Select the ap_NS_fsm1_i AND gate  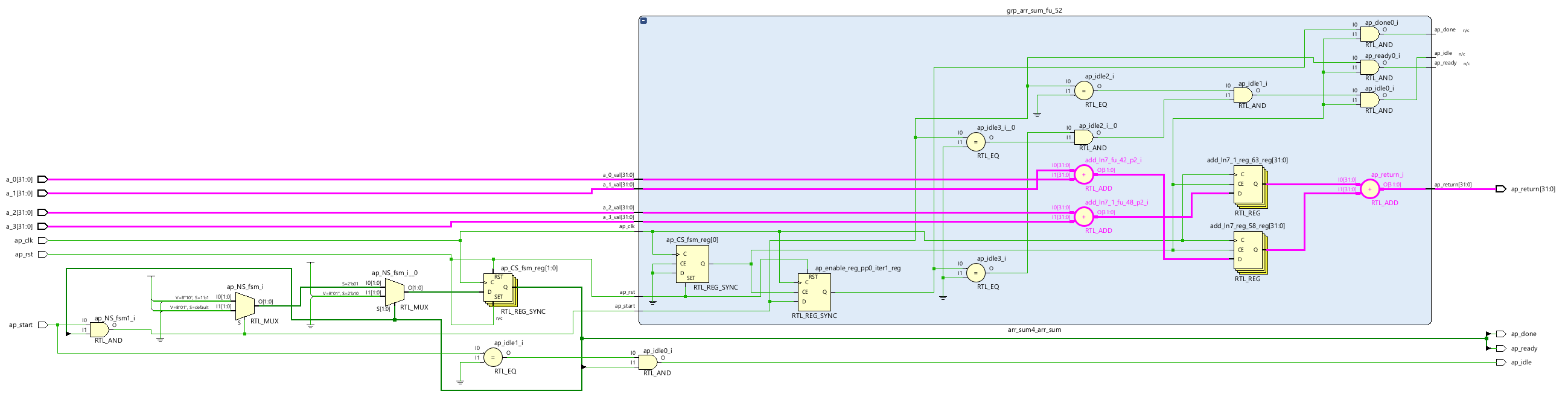click(99, 330)
